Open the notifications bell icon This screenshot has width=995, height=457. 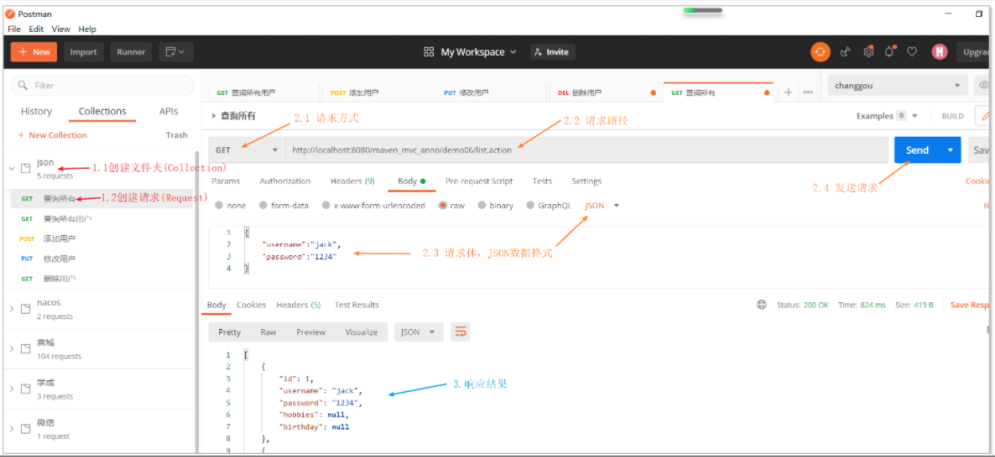tap(890, 52)
